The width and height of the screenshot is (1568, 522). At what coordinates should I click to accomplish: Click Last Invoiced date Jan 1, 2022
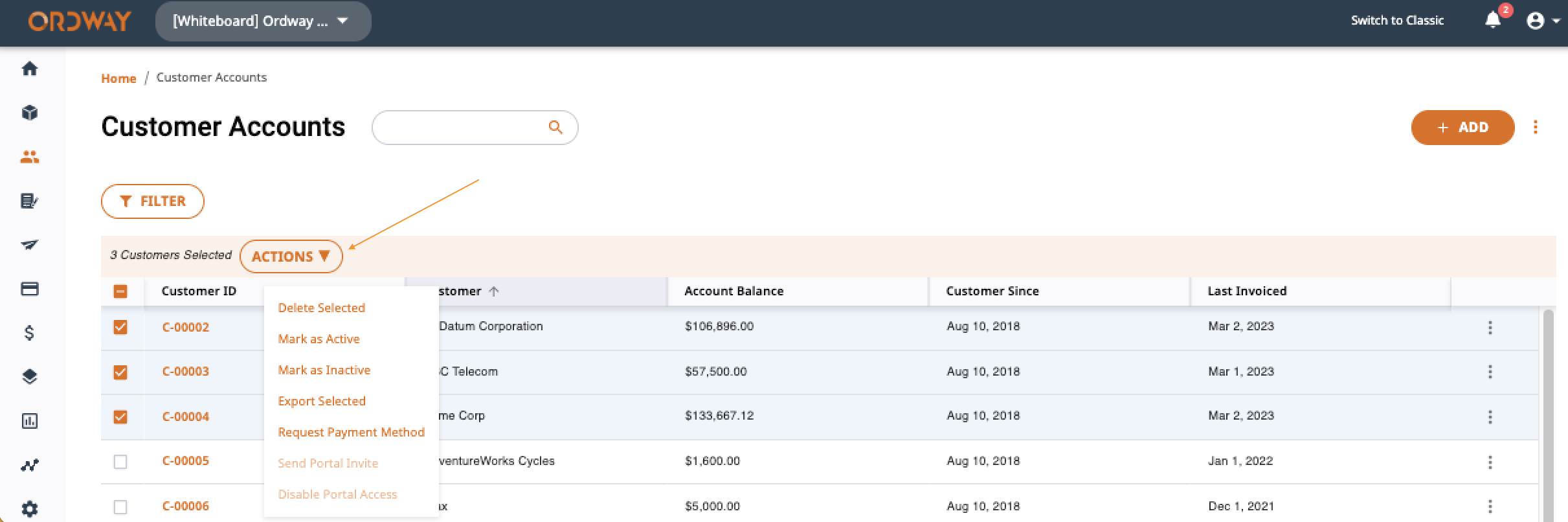point(1240,461)
